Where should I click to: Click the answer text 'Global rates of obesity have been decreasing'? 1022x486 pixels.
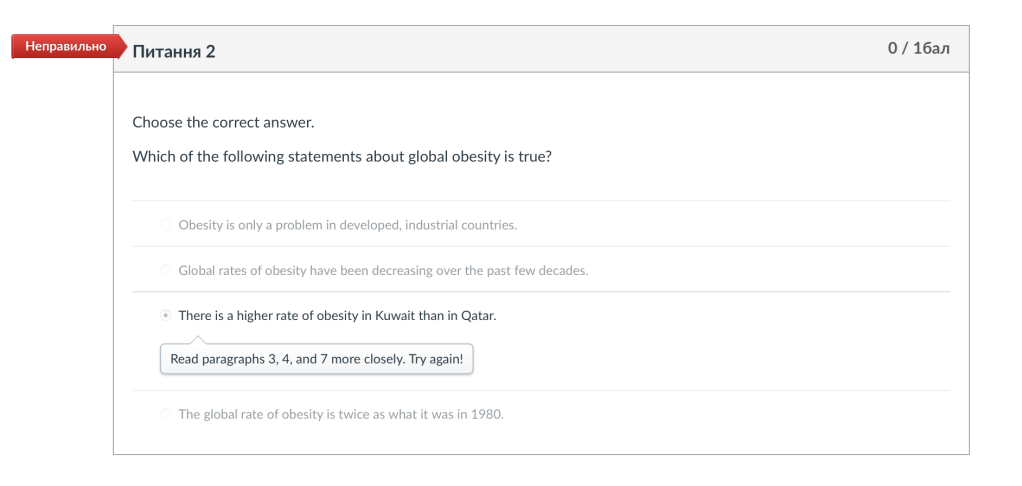(382, 271)
